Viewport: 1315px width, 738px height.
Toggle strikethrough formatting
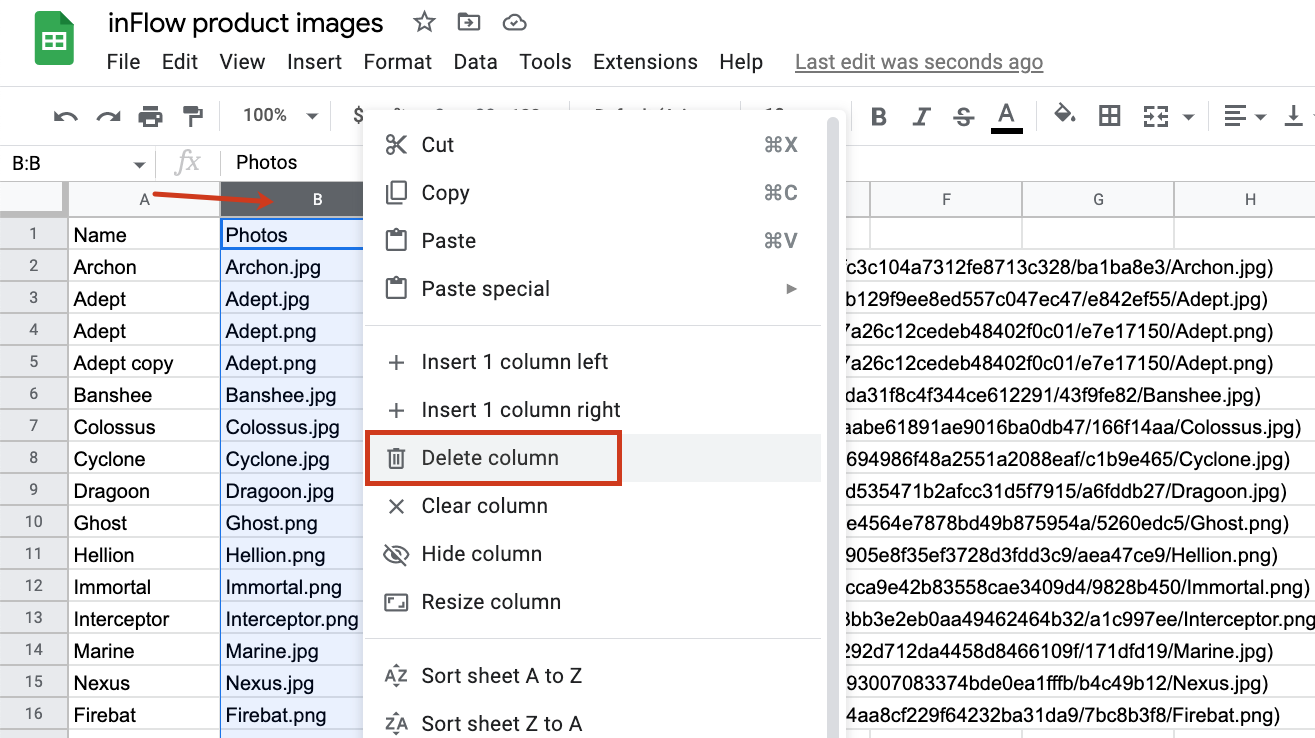[964, 116]
